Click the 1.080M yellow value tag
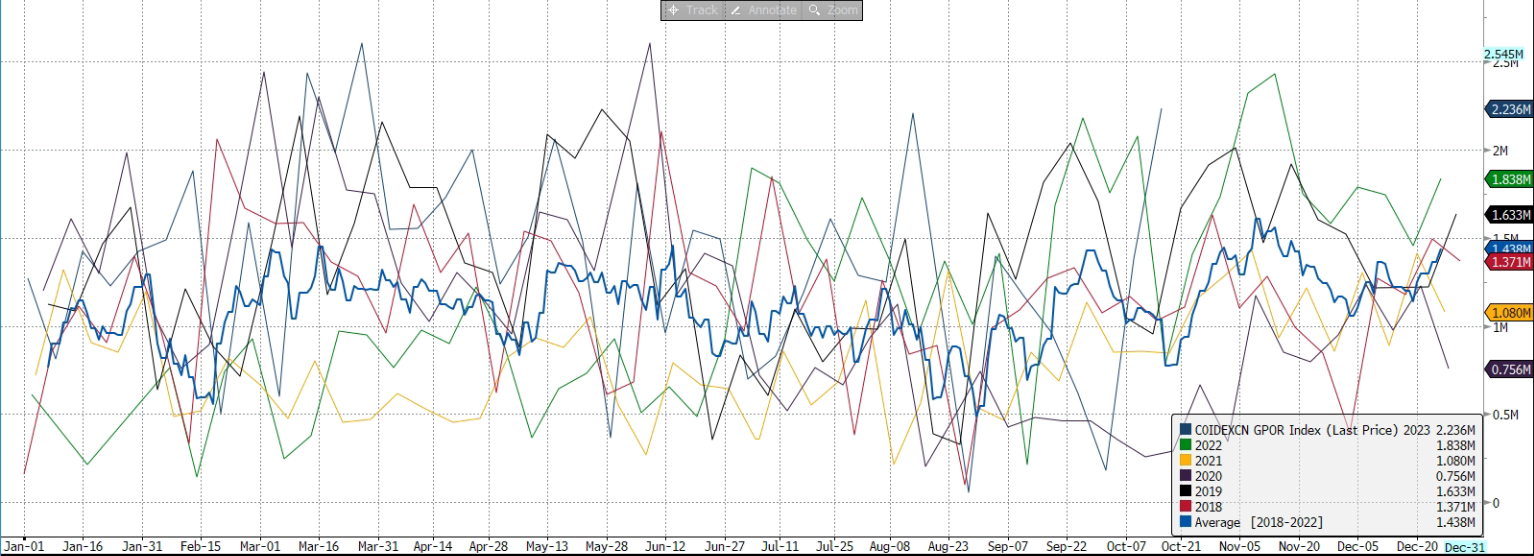This screenshot has height=556, width=1534. (x=1508, y=312)
